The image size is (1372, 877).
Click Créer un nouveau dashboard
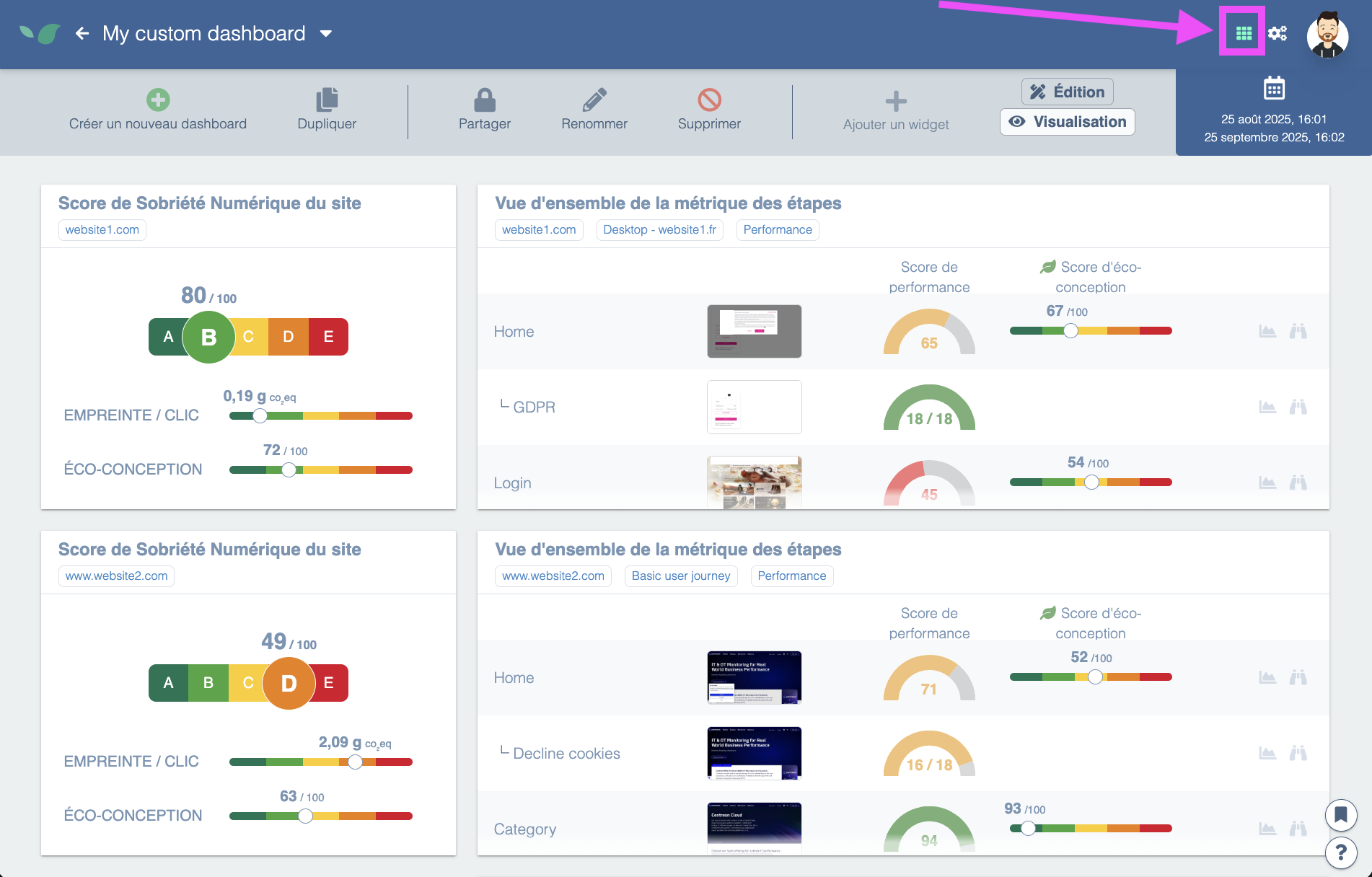[158, 110]
